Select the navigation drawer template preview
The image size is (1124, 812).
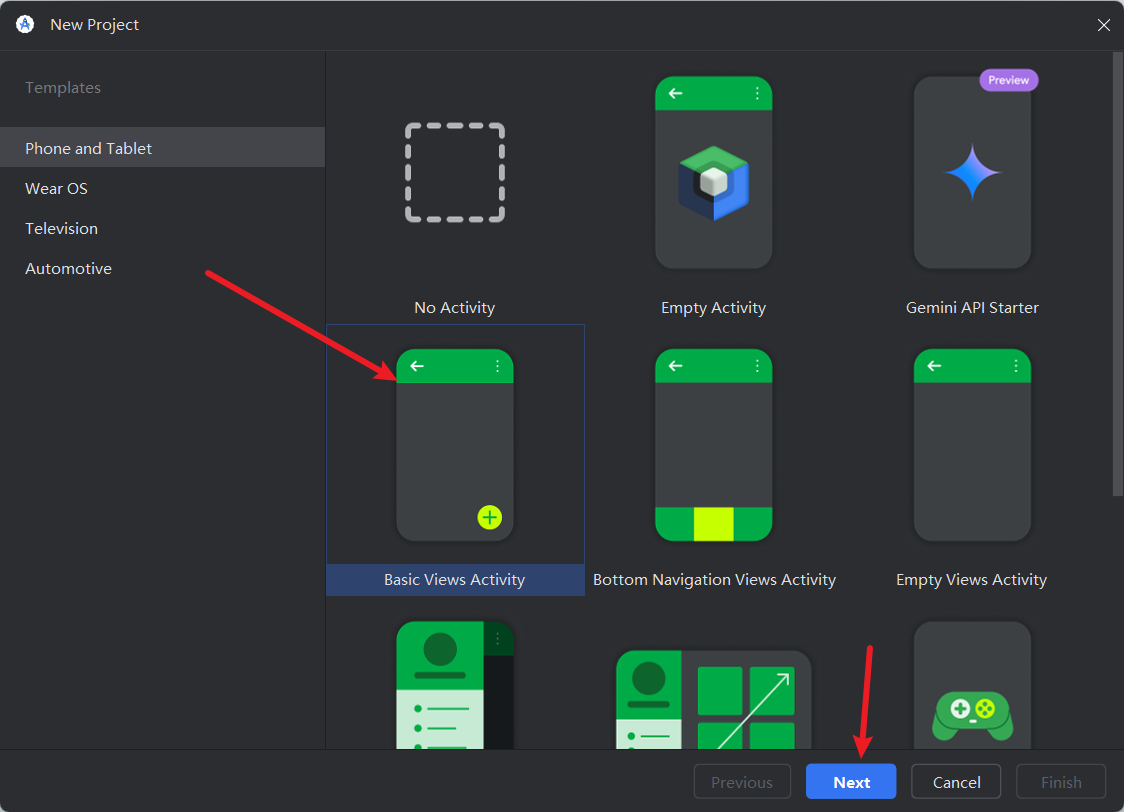[x=454, y=685]
